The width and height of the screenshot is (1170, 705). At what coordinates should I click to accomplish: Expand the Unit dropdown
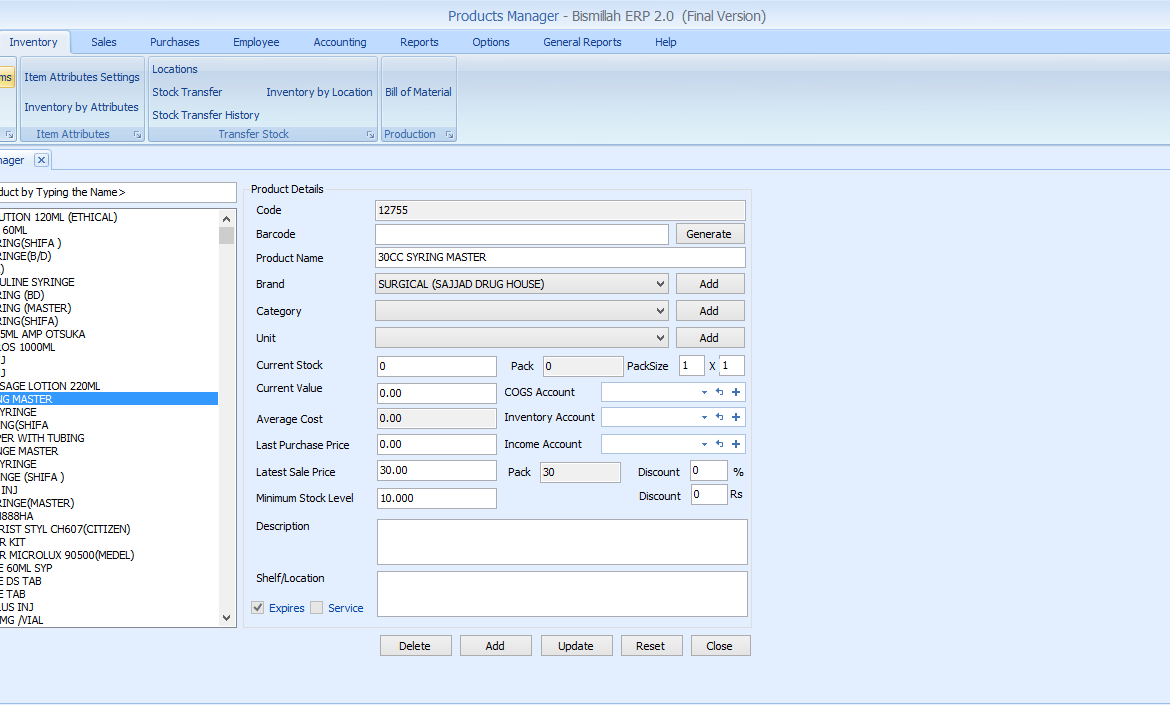coord(660,338)
